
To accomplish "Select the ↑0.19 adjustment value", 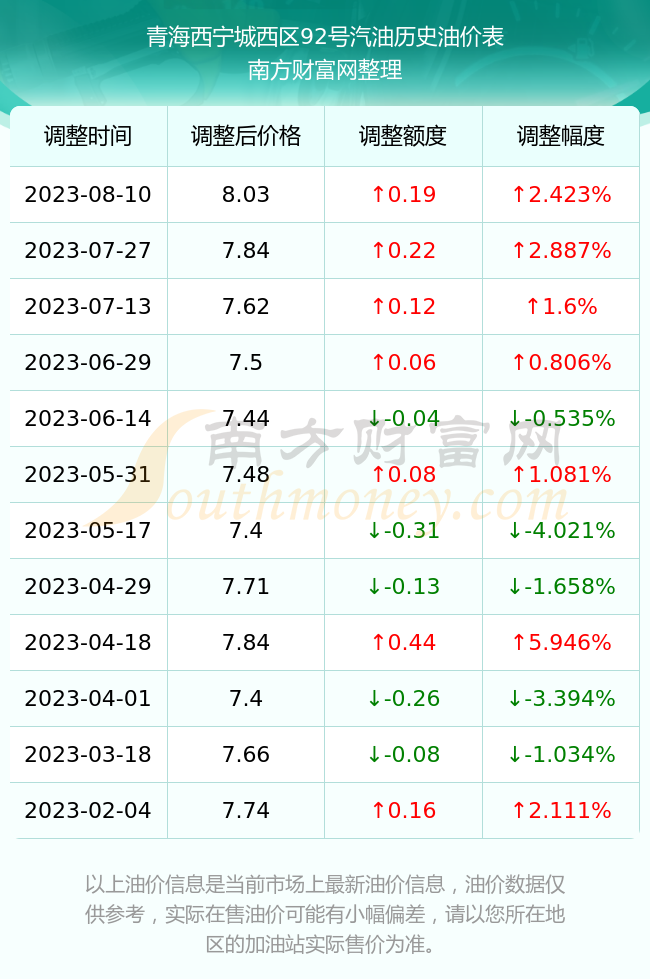I will click(x=403, y=194).
